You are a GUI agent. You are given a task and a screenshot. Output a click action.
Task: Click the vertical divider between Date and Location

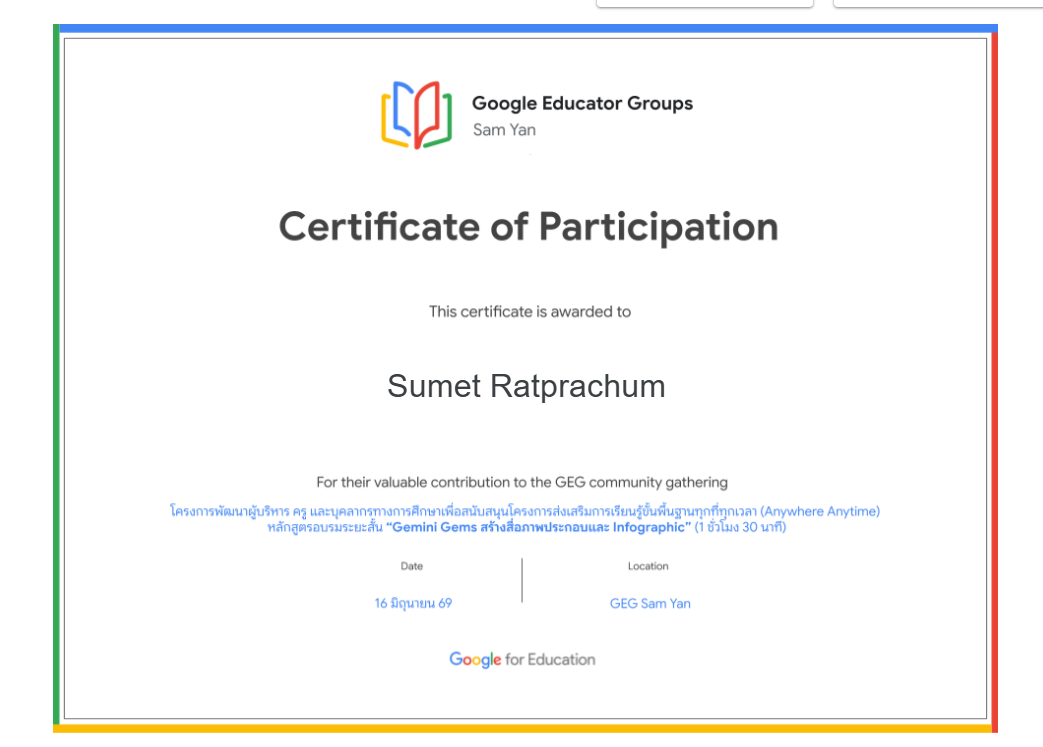[x=522, y=581]
